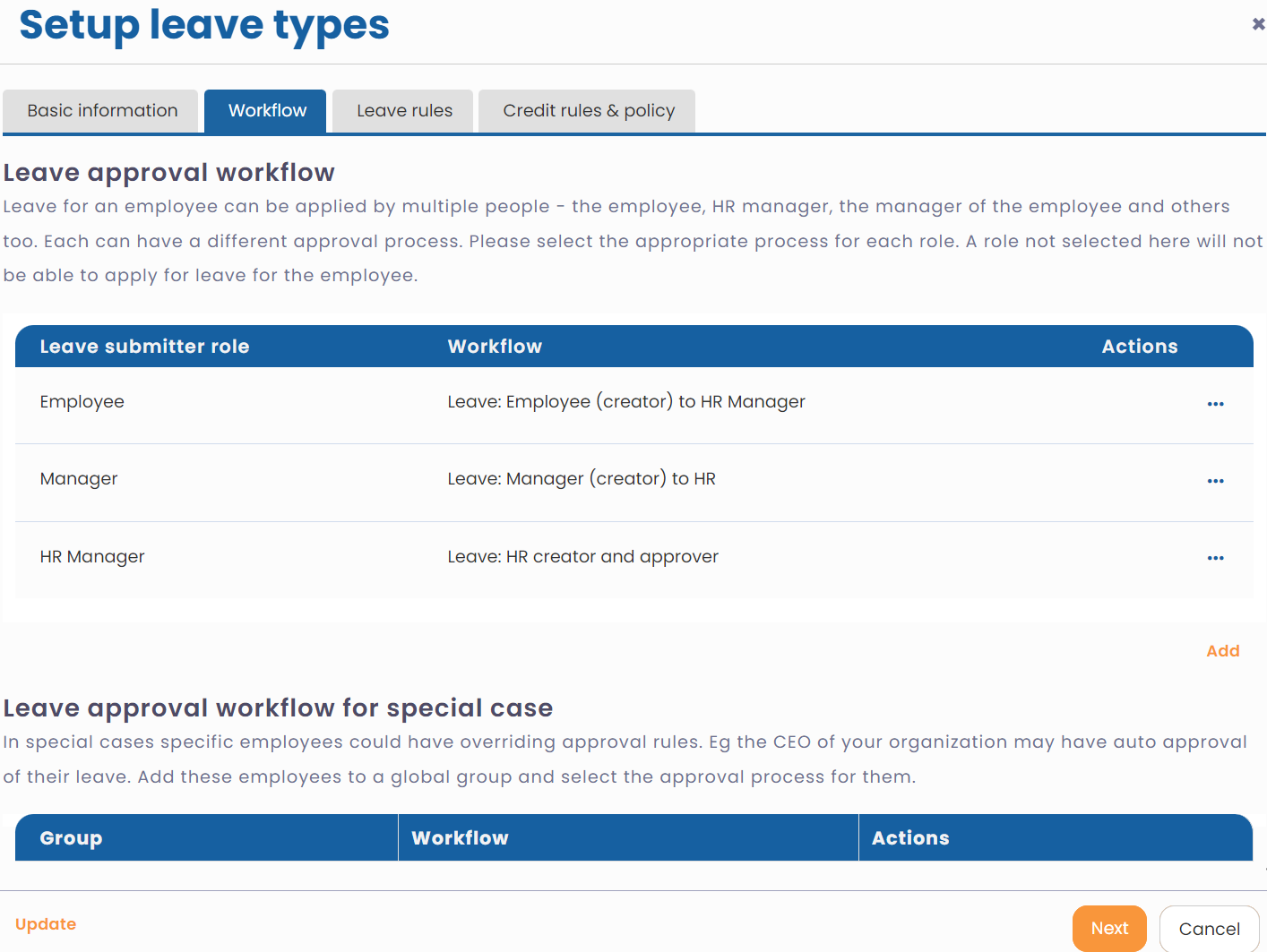1267x952 pixels.
Task: Select the Credit rules & policy tab
Action: (588, 110)
